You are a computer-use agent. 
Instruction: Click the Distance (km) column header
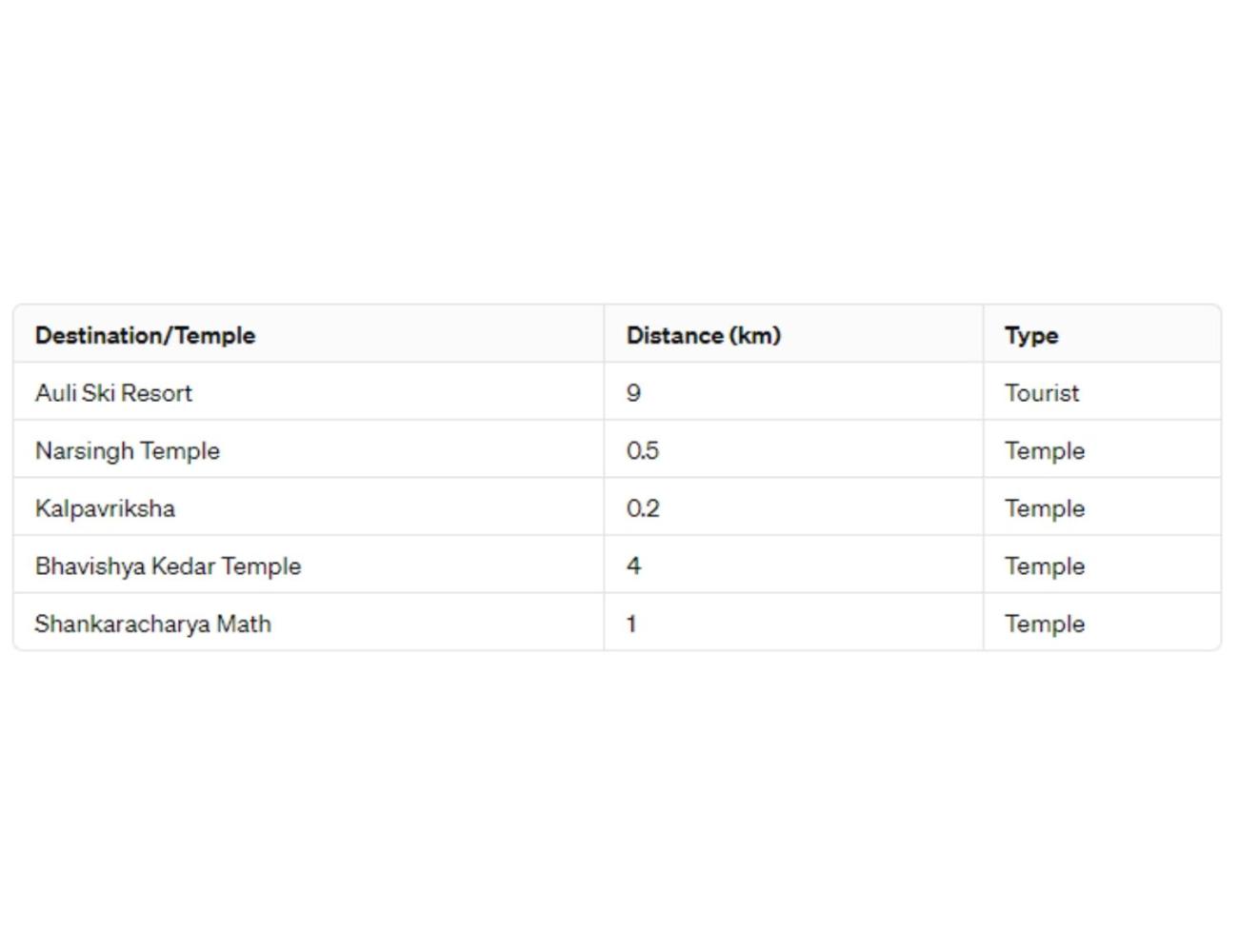703,335
